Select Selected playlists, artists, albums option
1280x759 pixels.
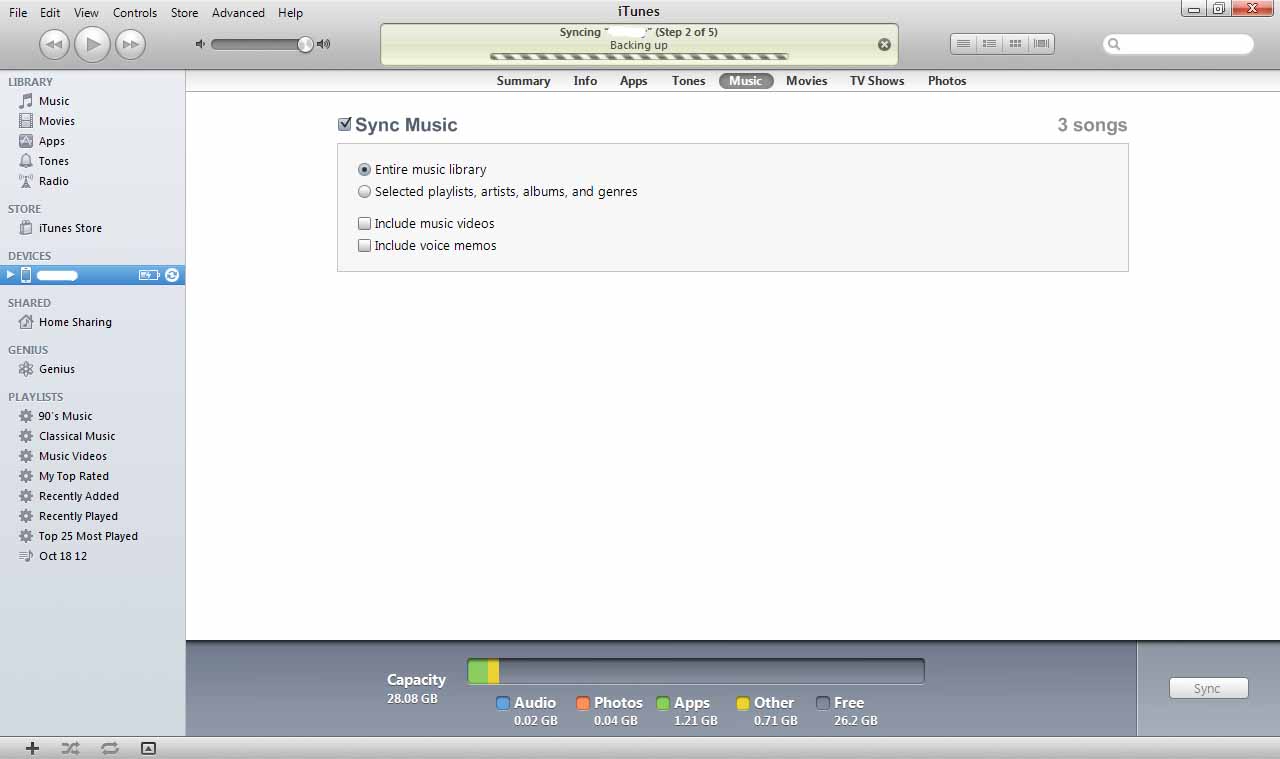point(364,192)
